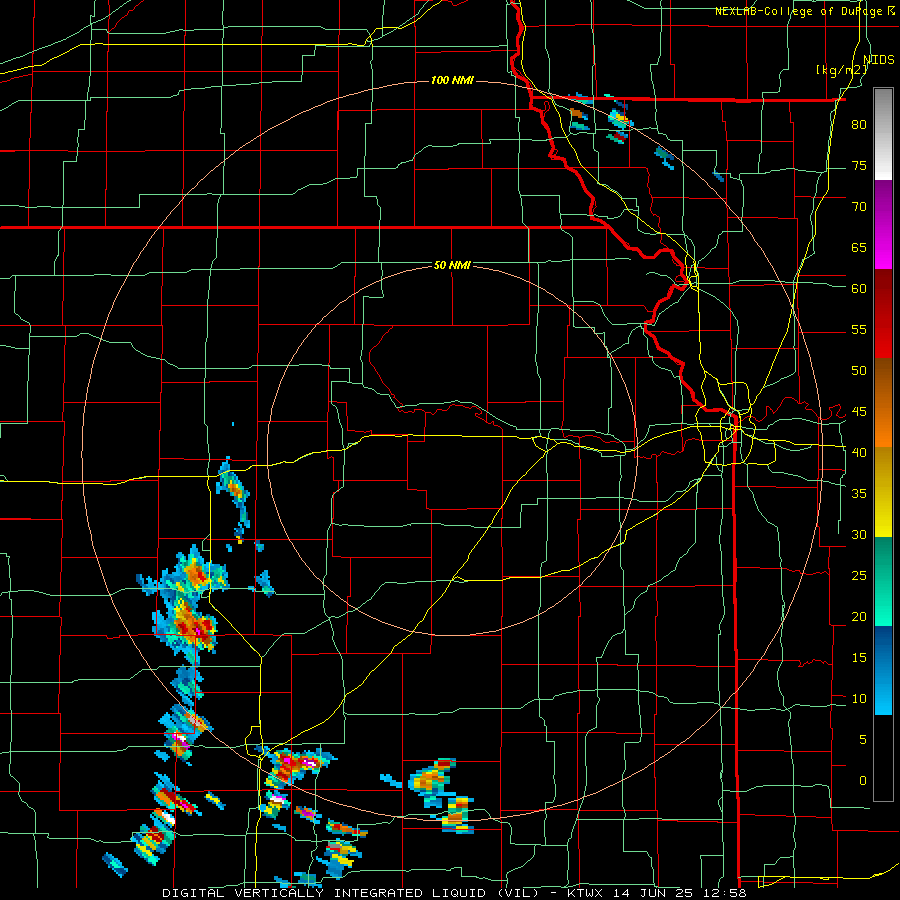Pick the yellow segment of the color bar
Viewport: 900px width, 900px height.
[883, 492]
